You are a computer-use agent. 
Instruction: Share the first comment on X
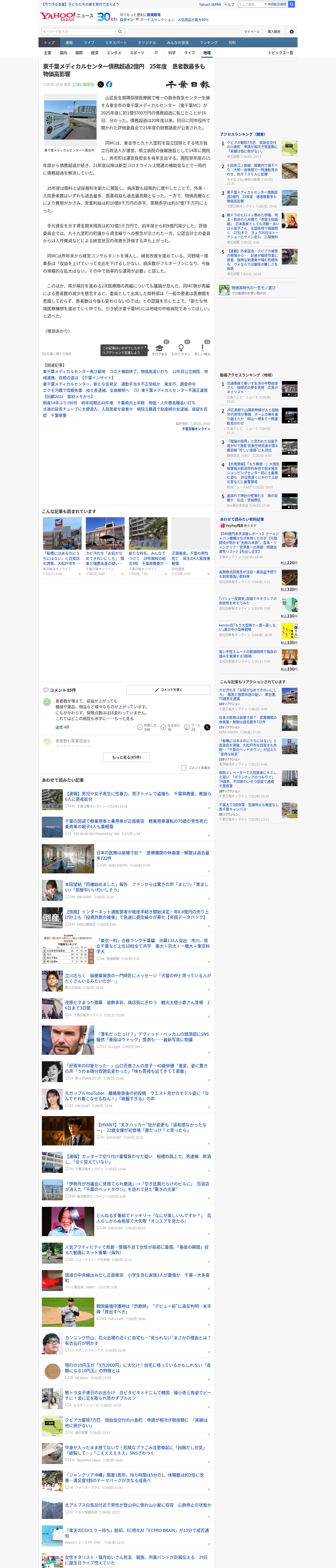(x=207, y=727)
